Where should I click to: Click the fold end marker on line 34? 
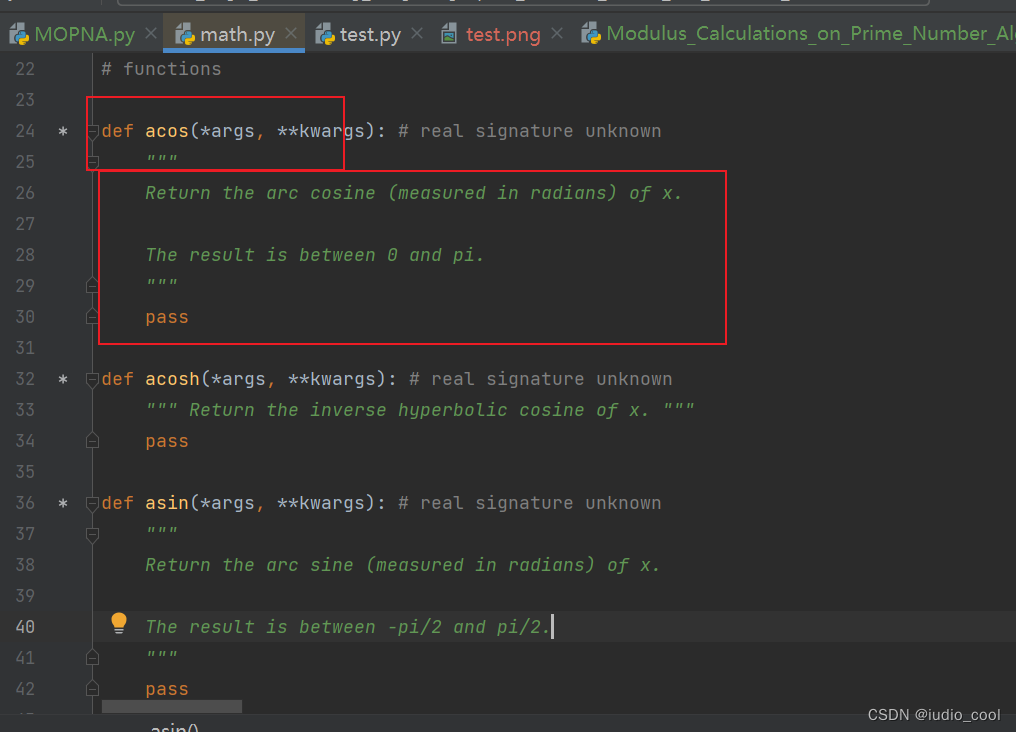[x=92, y=440]
